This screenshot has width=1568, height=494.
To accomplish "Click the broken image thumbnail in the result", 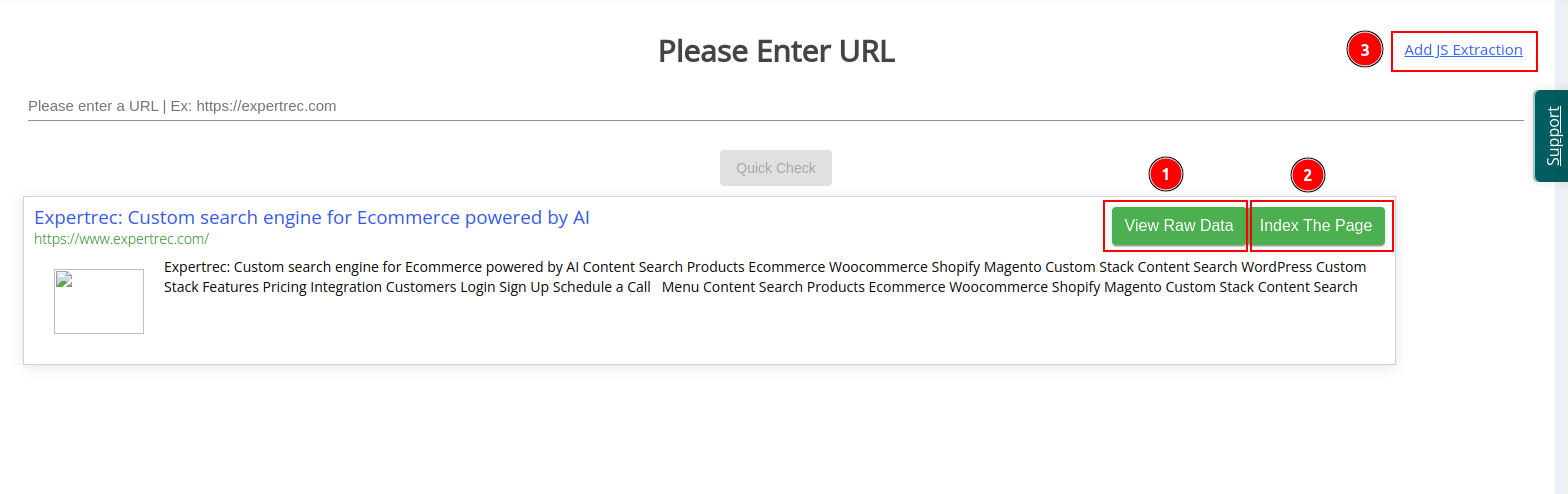I will coord(99,301).
